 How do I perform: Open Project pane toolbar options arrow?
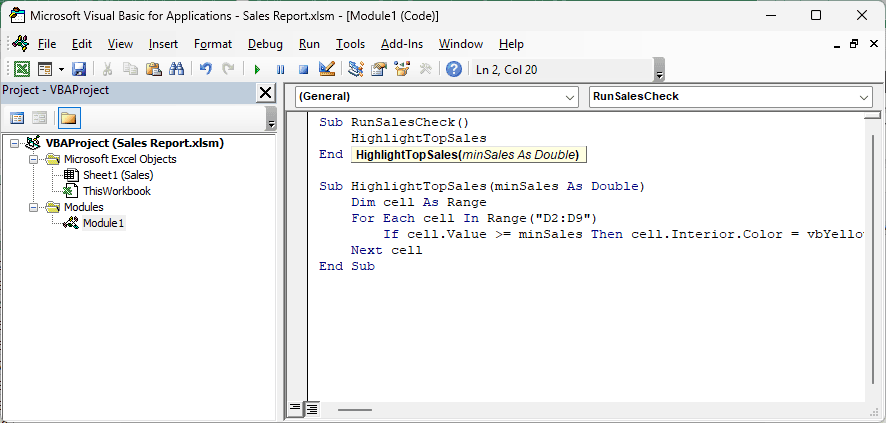pos(271,118)
